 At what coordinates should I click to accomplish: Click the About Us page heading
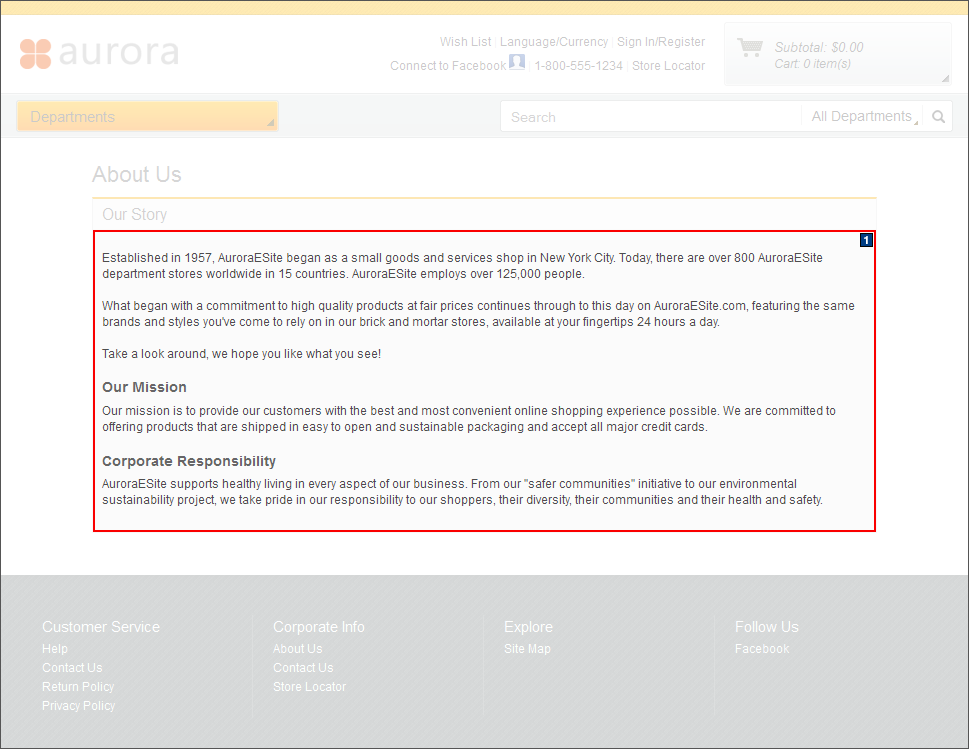click(x=137, y=174)
